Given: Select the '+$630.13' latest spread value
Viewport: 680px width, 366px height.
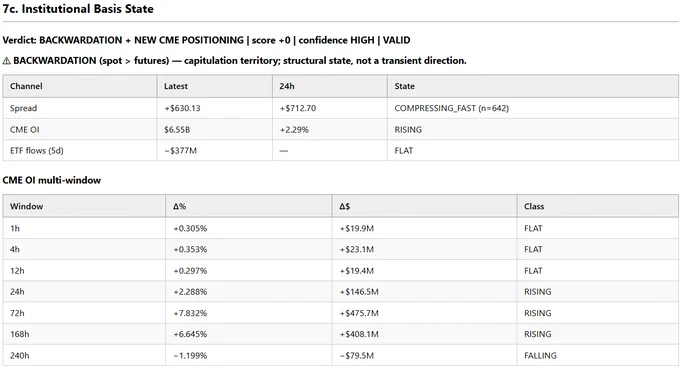Looking at the screenshot, I should [182, 108].
